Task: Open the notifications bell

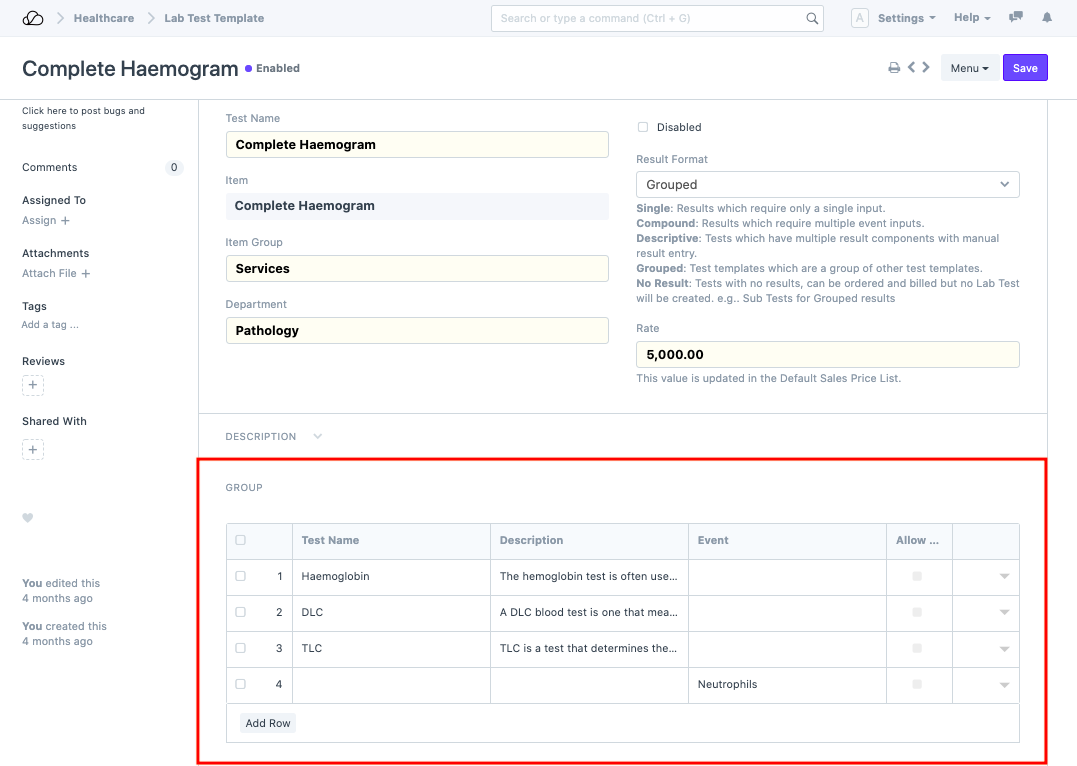Action: (x=1047, y=18)
